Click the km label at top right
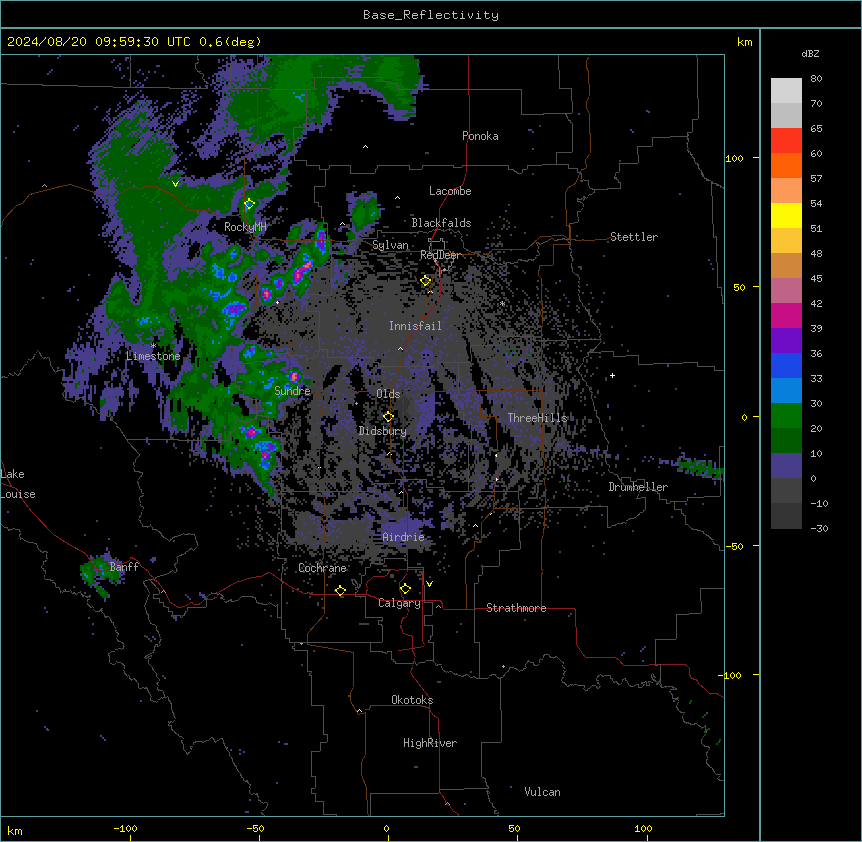The height and width of the screenshot is (842, 862). point(745,42)
